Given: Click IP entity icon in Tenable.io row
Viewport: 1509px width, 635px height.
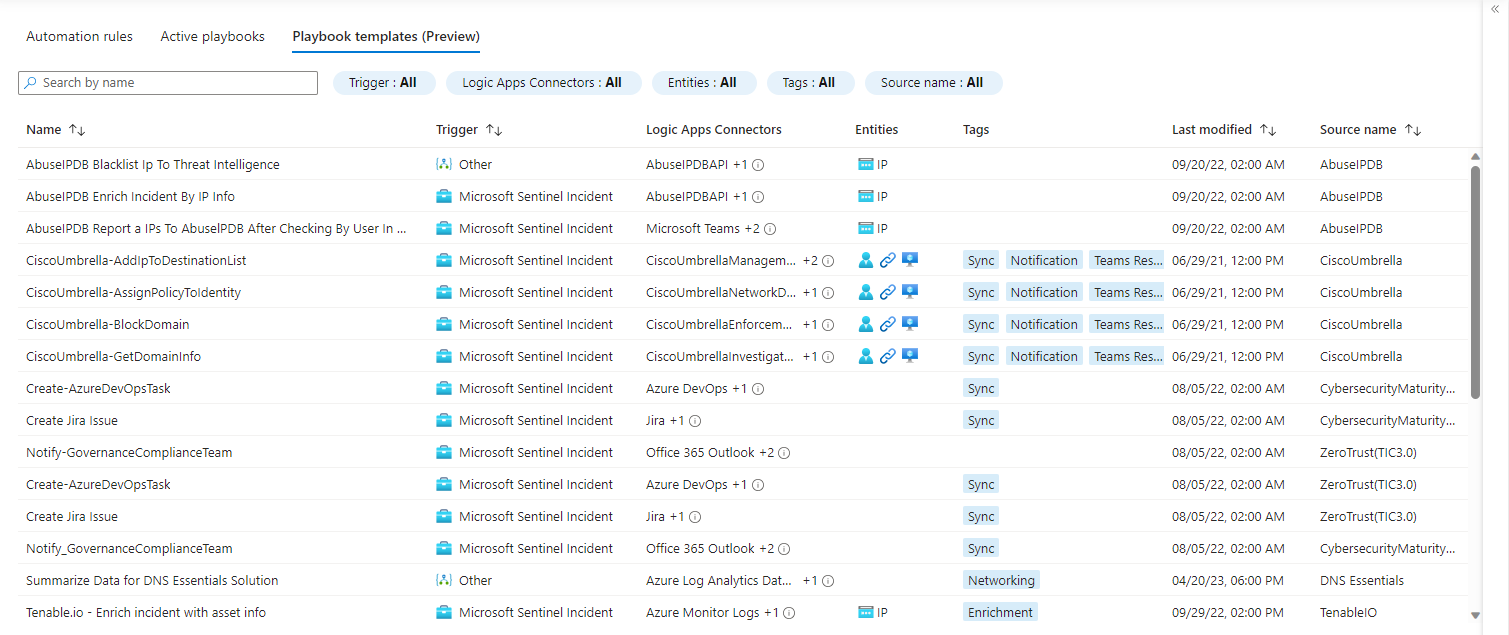Looking at the screenshot, I should pyautogui.click(x=866, y=612).
